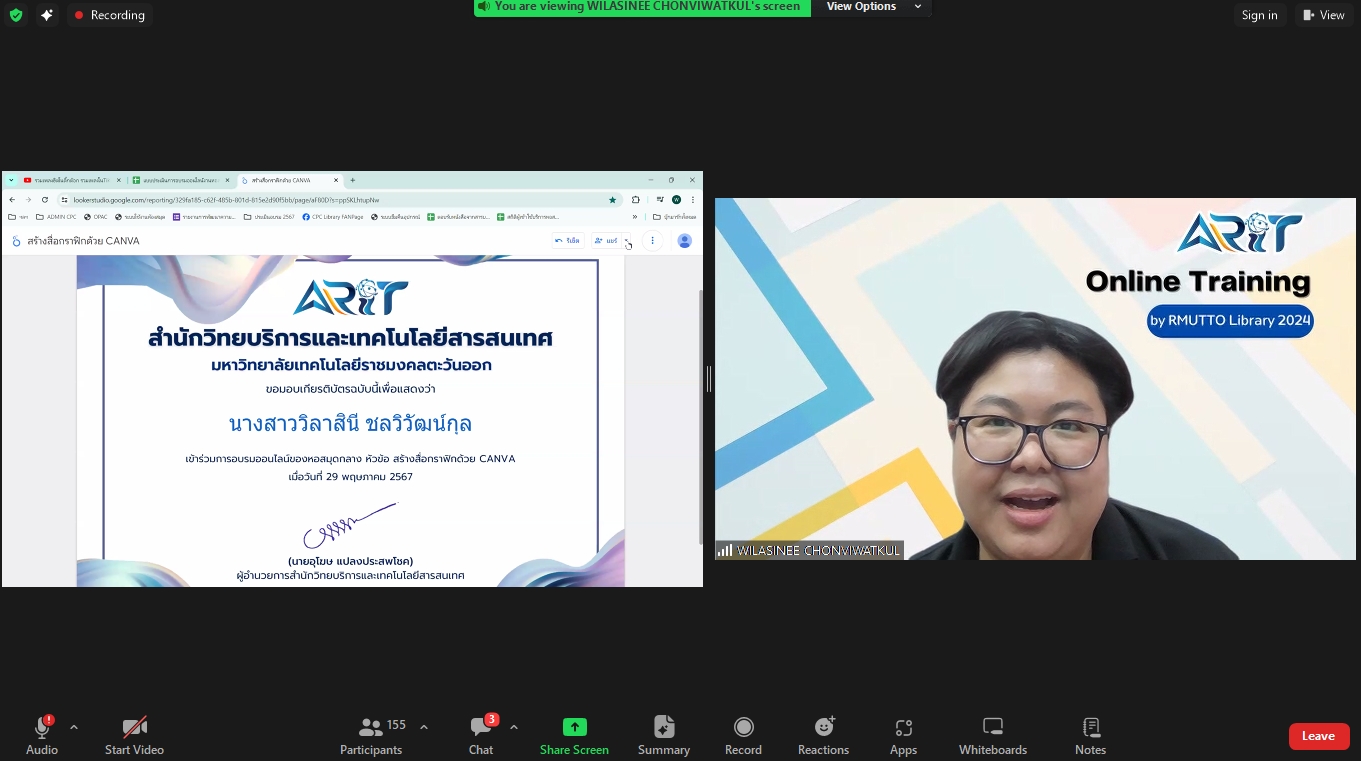Click the Recording indicator
This screenshot has width=1361, height=761.
(x=110, y=15)
